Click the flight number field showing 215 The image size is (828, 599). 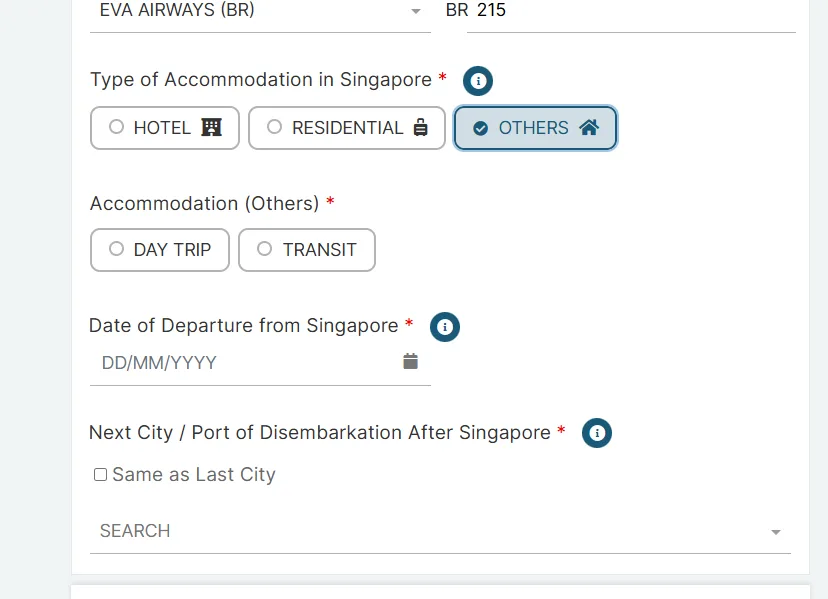pos(631,11)
